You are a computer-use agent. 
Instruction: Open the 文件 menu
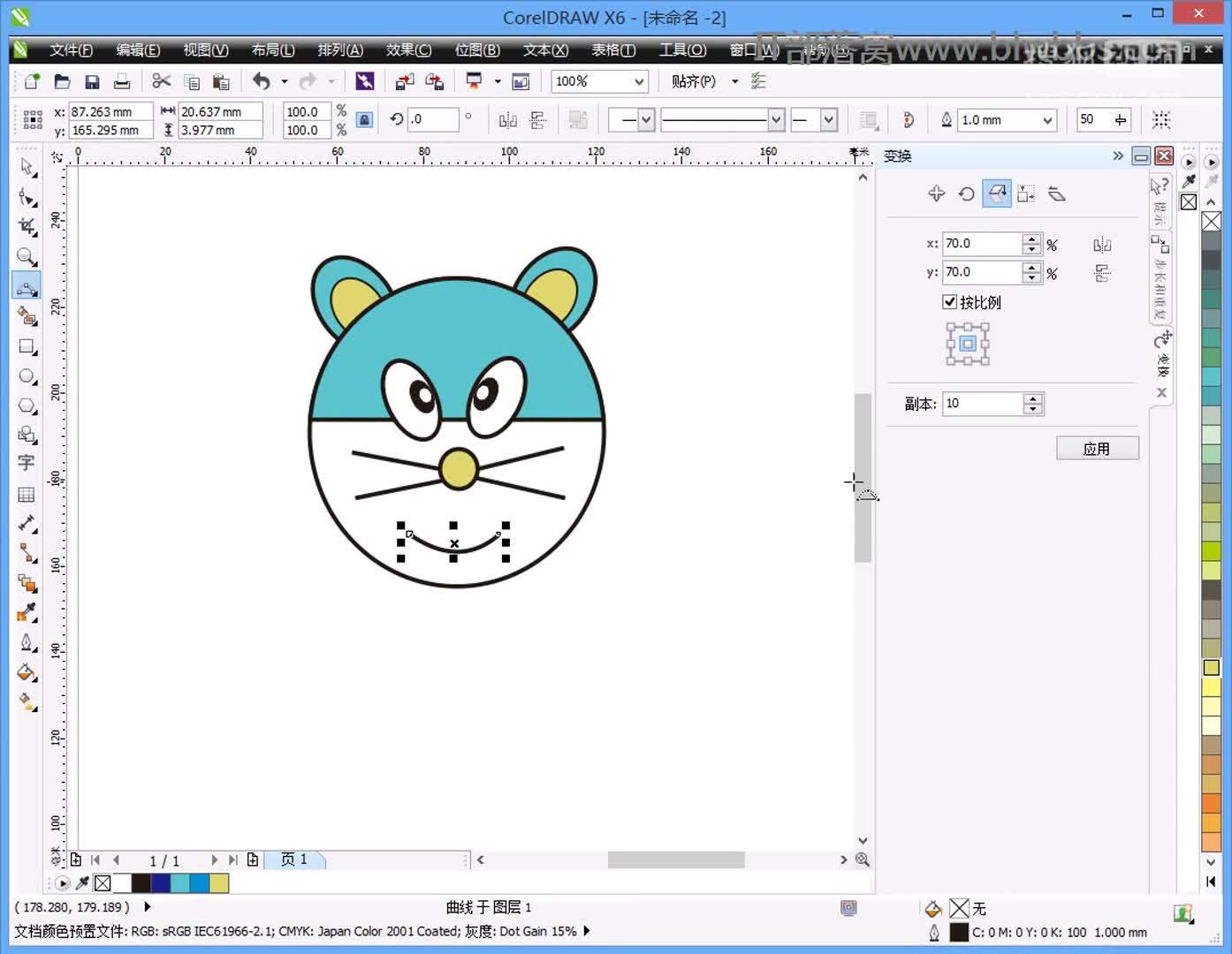[x=72, y=49]
